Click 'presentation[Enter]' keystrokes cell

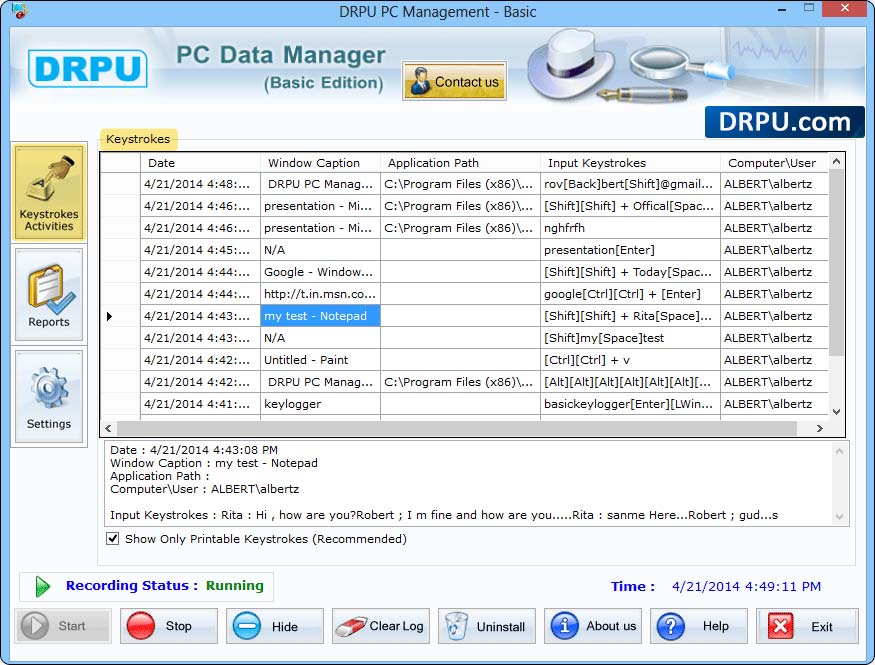pyautogui.click(x=630, y=250)
